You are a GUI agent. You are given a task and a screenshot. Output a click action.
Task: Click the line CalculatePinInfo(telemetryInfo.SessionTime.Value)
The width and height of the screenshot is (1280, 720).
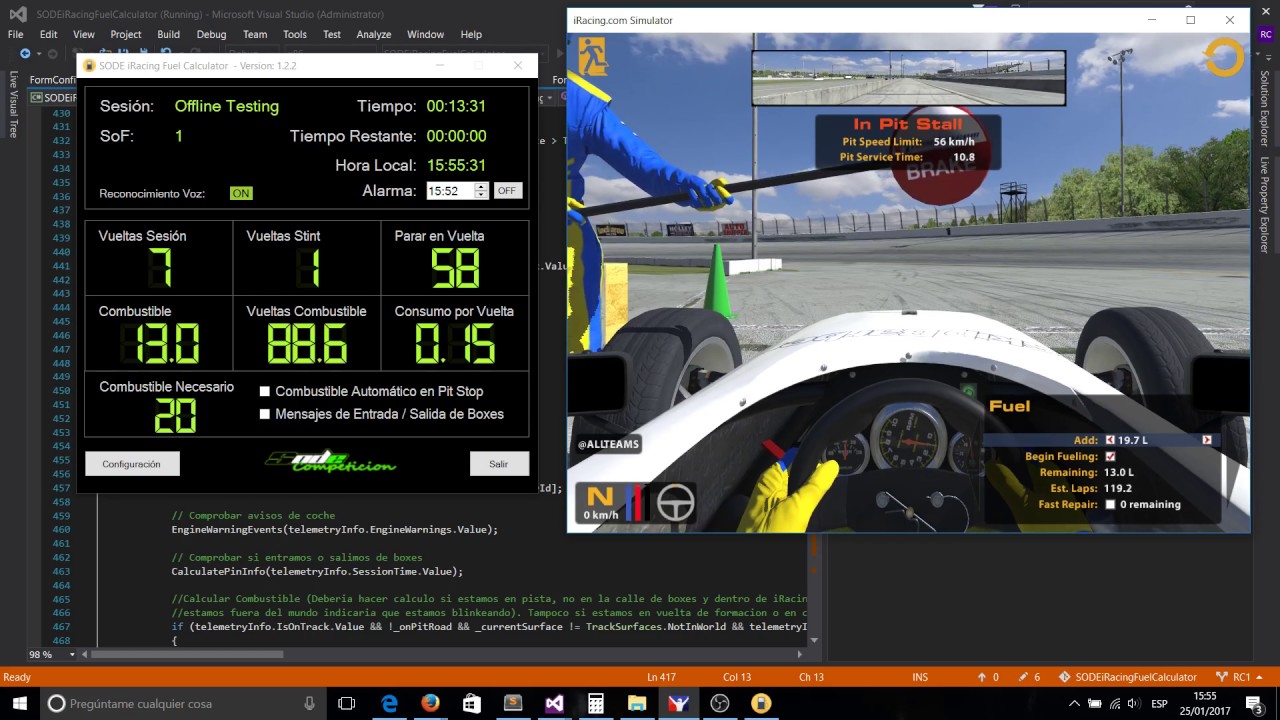pyautogui.click(x=317, y=571)
